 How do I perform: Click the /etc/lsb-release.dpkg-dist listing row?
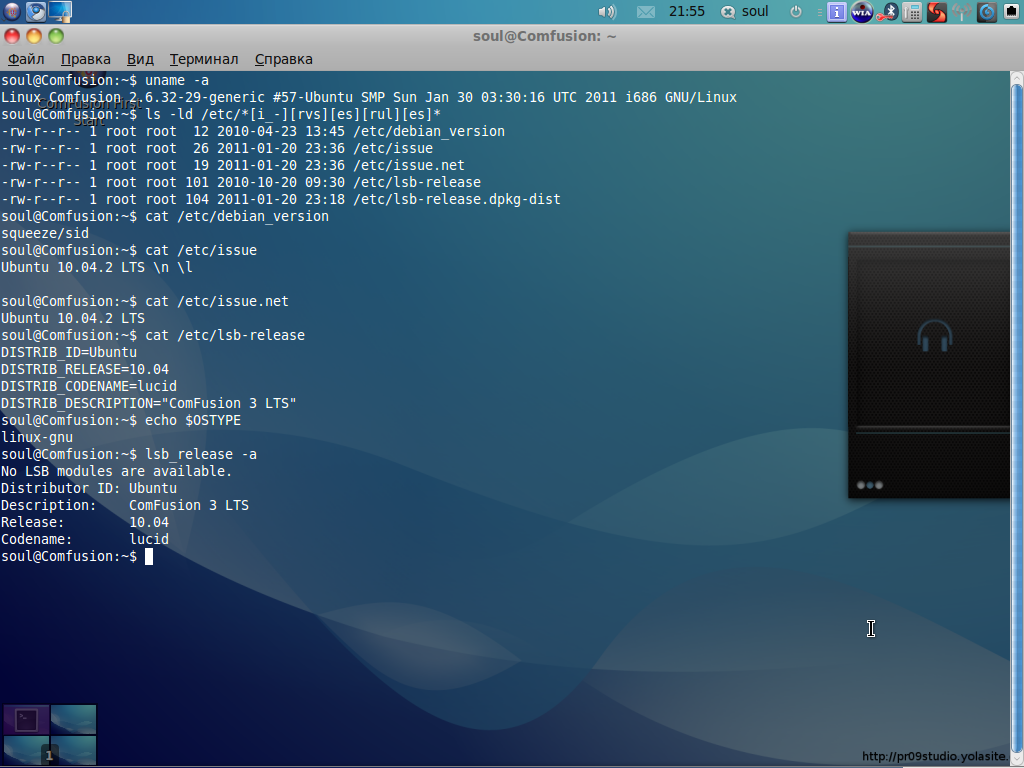pyautogui.click(x=281, y=199)
